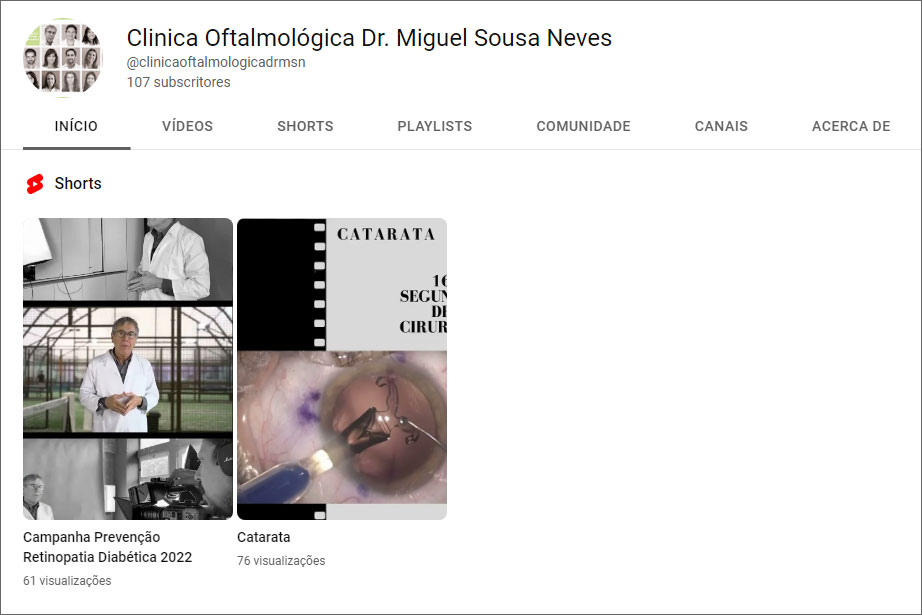
Task: Open the CANAIS tab
Action: coord(721,126)
